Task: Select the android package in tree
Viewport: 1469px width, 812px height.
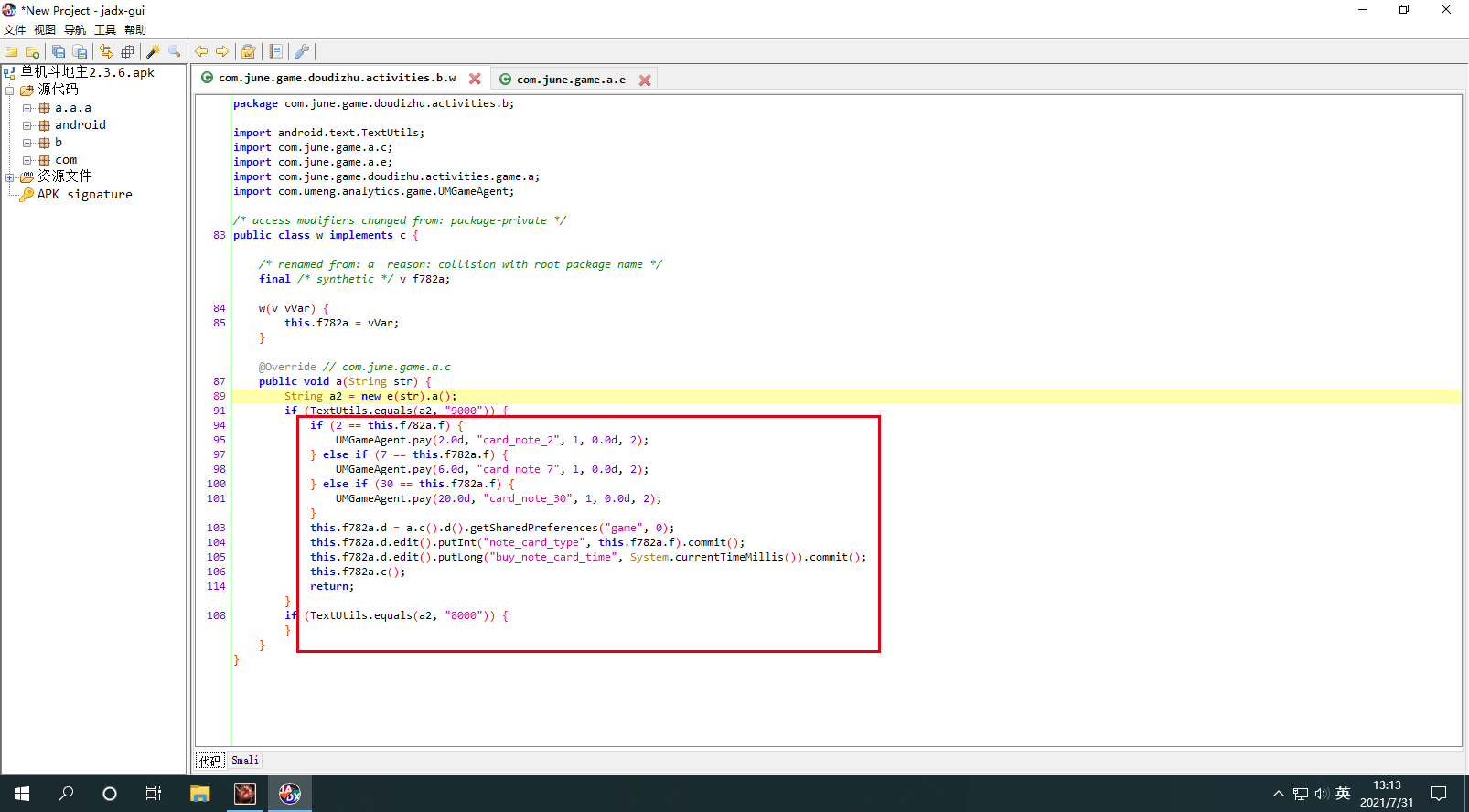Action: coord(80,125)
